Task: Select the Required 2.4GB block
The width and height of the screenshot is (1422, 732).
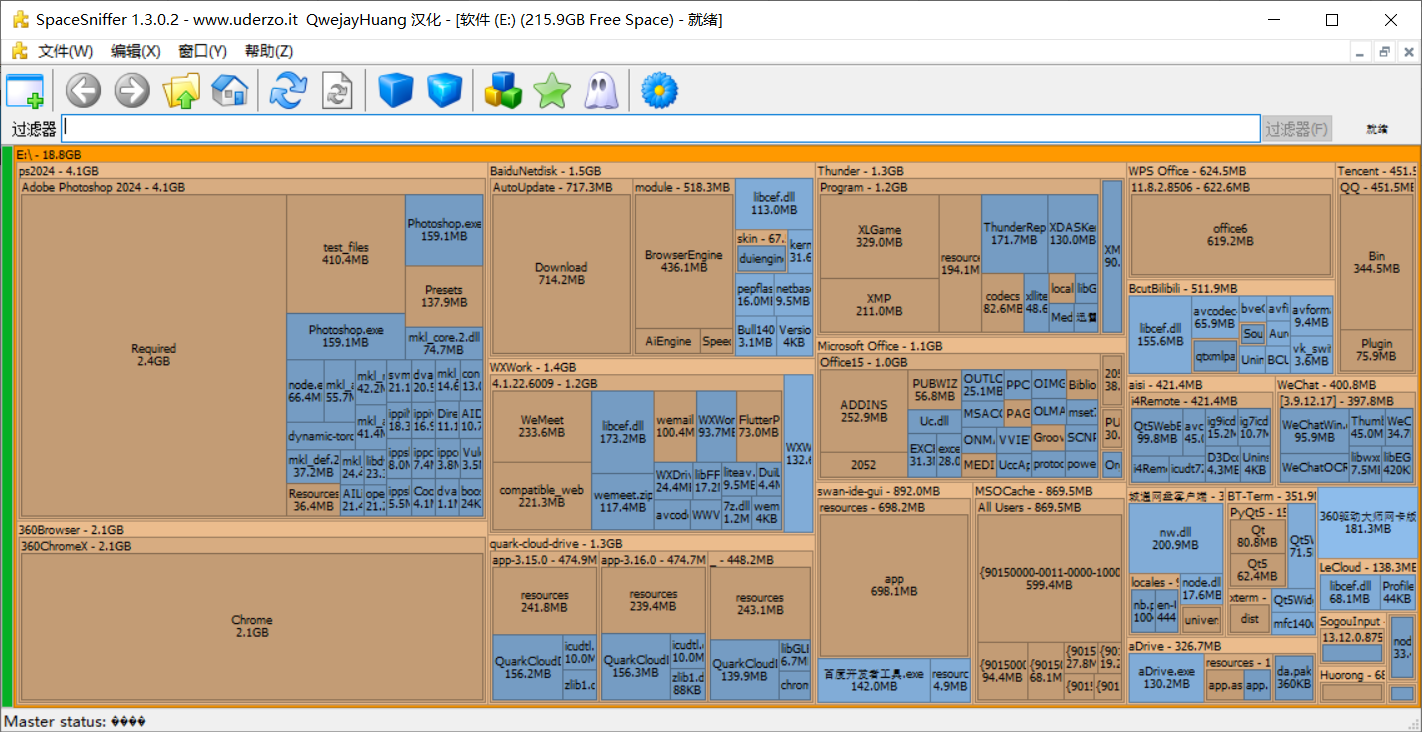Action: [x=153, y=355]
